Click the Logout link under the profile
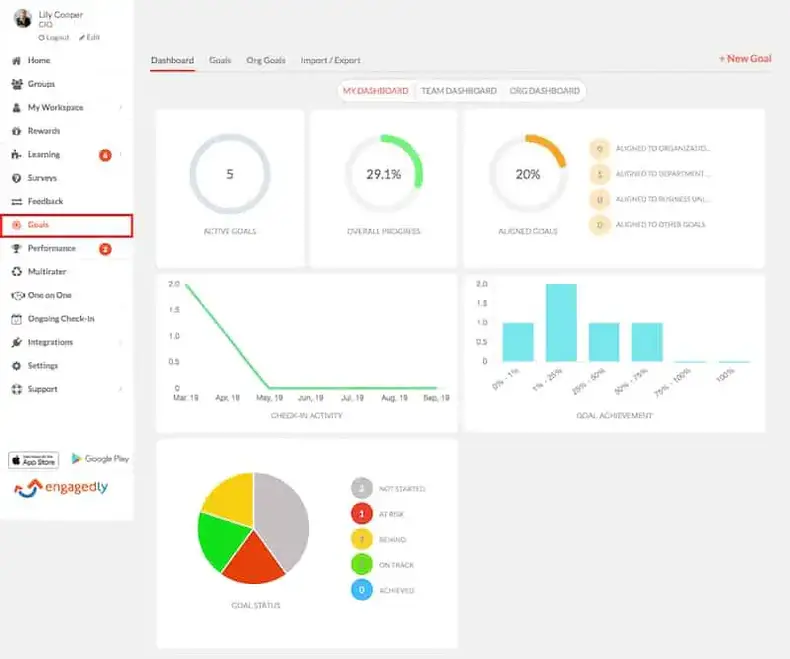 click(x=56, y=37)
